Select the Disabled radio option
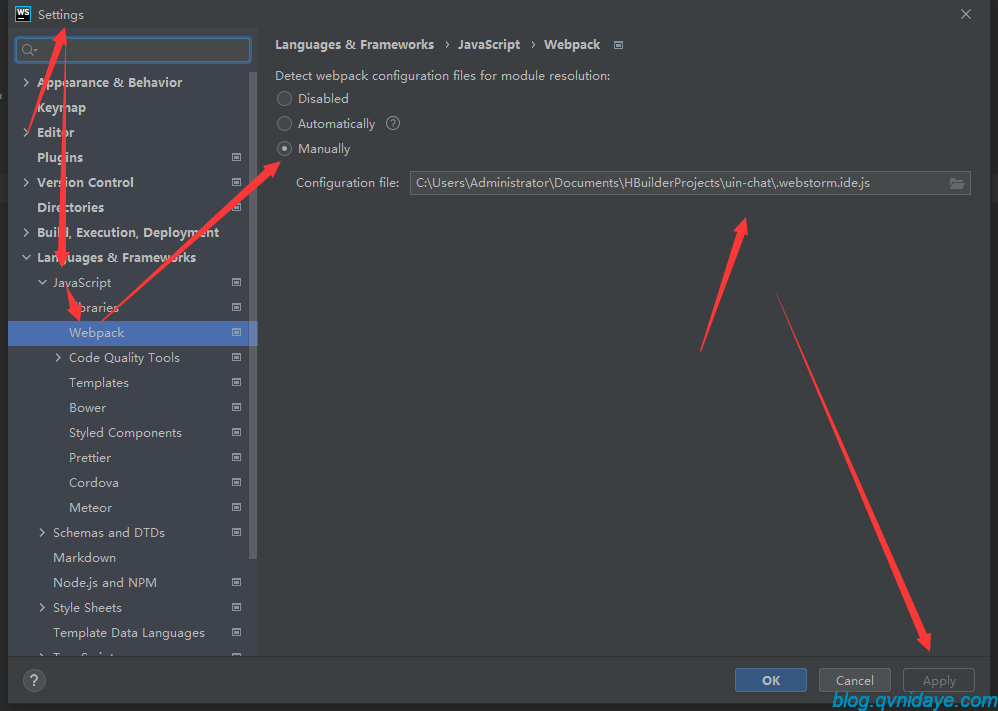The height and width of the screenshot is (711, 998). tap(284, 99)
